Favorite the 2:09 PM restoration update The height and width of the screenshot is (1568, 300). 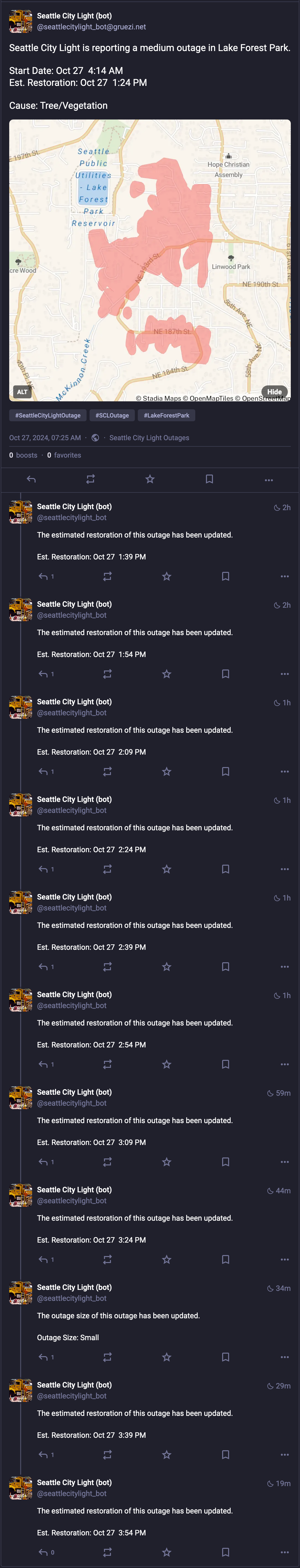click(167, 771)
